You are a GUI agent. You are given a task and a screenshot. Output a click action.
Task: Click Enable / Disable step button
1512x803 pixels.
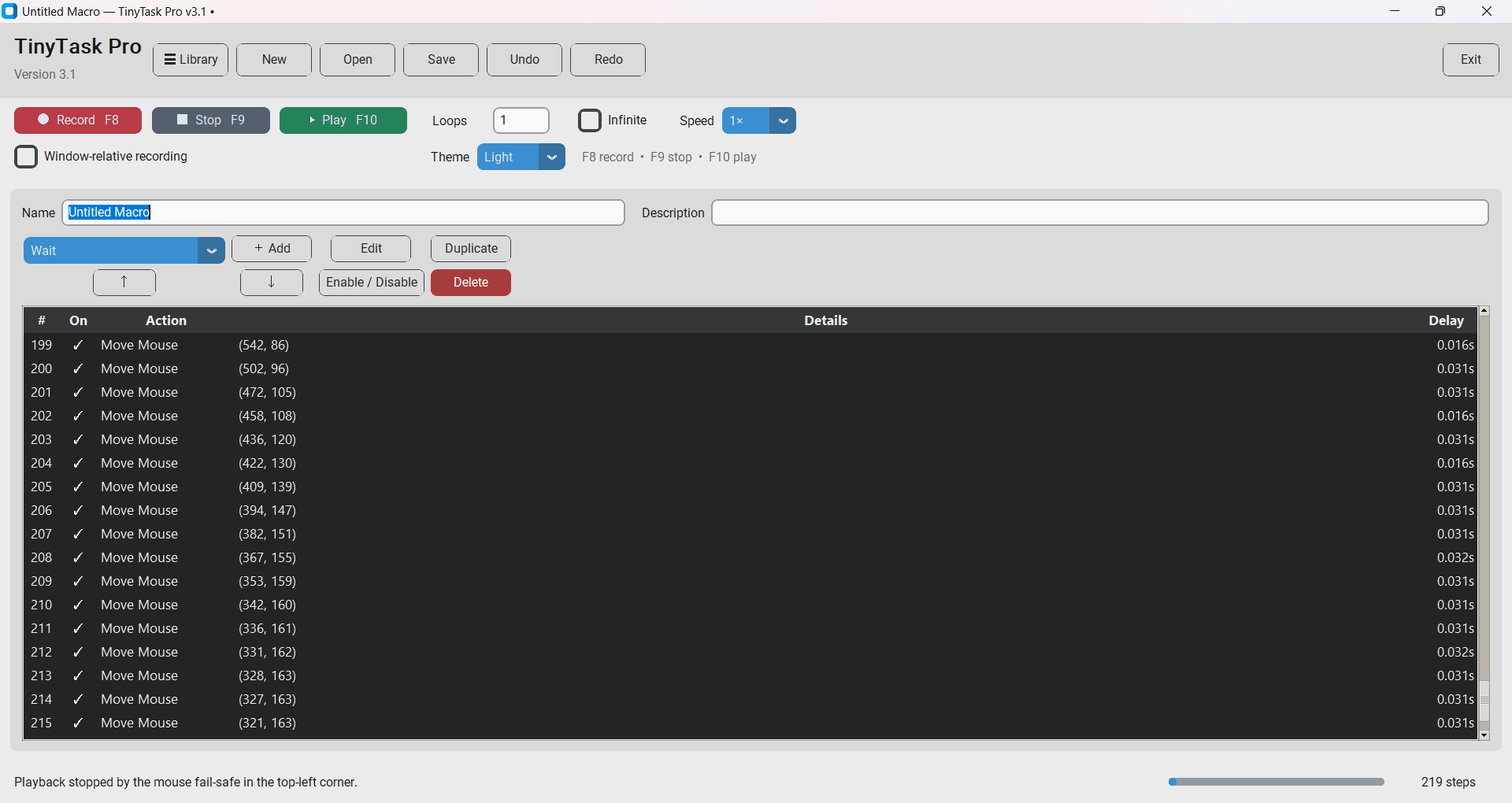click(x=372, y=283)
